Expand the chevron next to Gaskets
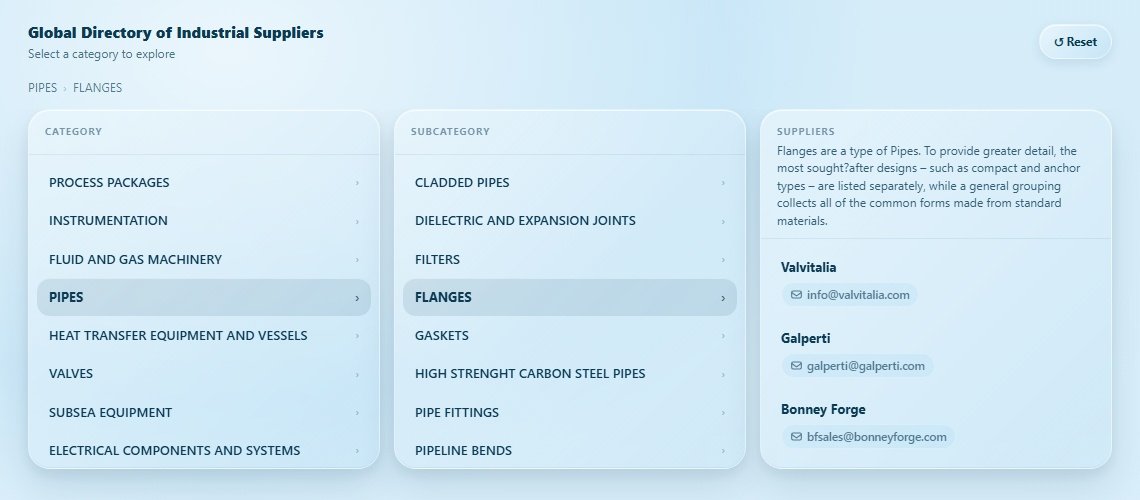 coord(723,336)
